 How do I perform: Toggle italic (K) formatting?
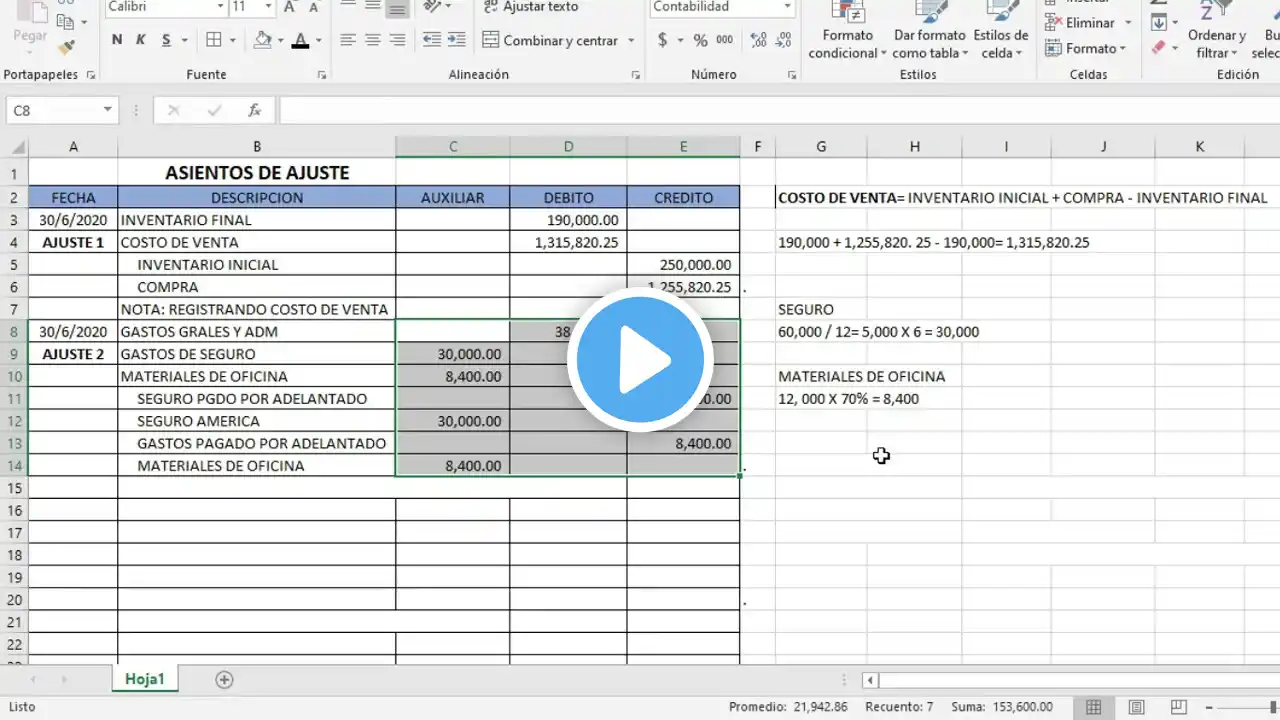pyautogui.click(x=141, y=40)
